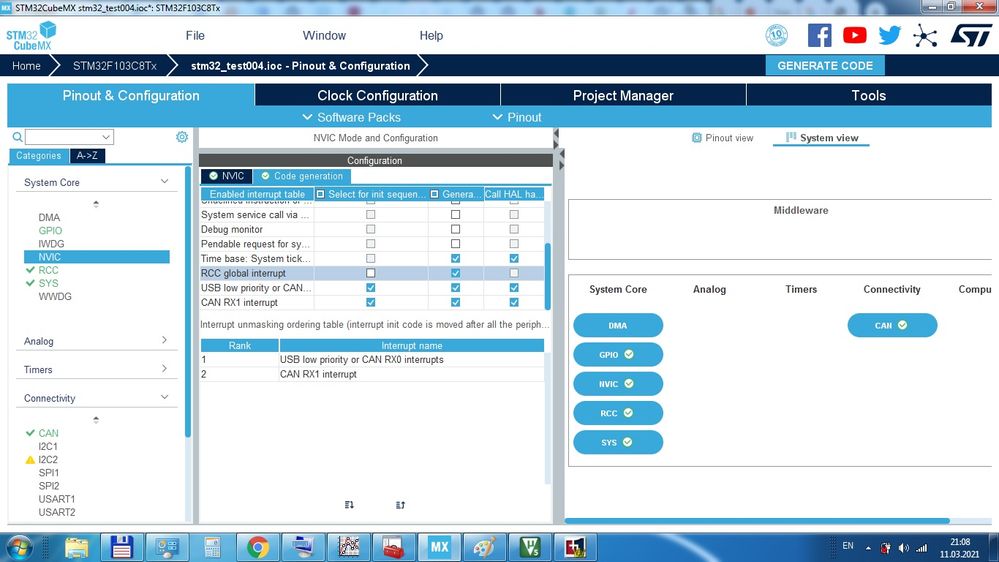Open the DMA button in System view
Screen dimensions: 999x562
click(x=618, y=325)
